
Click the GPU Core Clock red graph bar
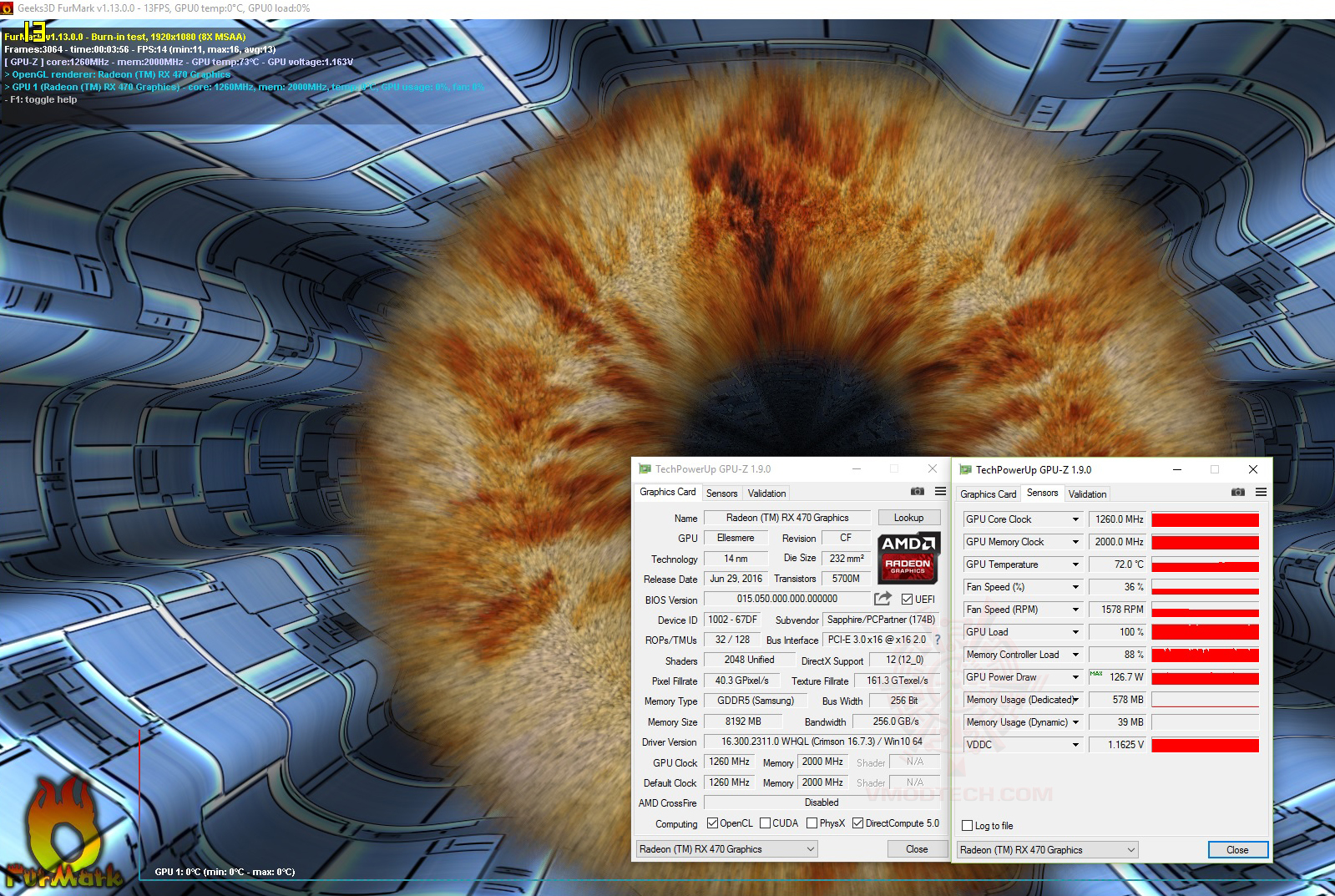(1205, 519)
